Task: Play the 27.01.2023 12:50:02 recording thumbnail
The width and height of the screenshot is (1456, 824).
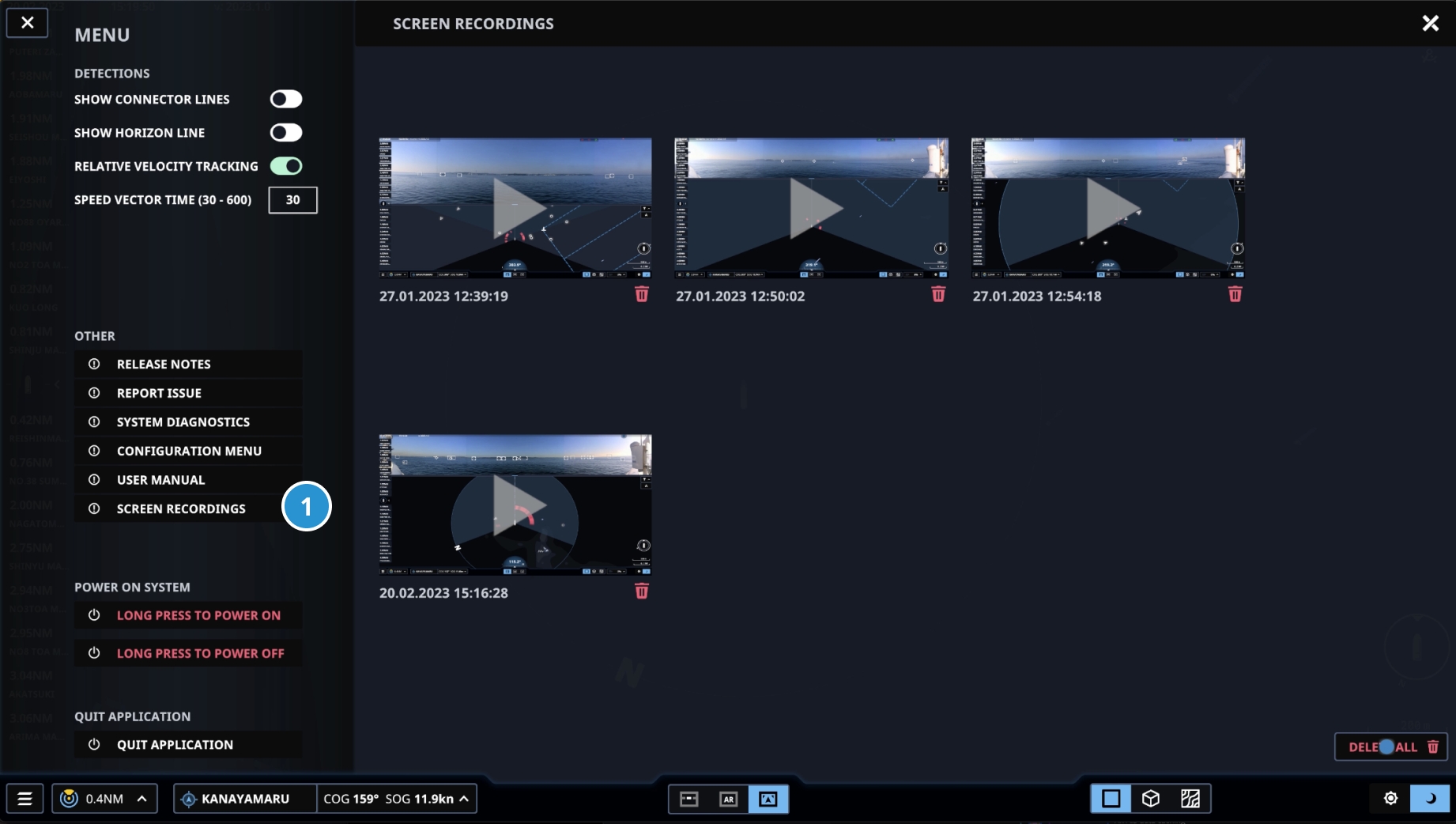Action: click(811, 208)
